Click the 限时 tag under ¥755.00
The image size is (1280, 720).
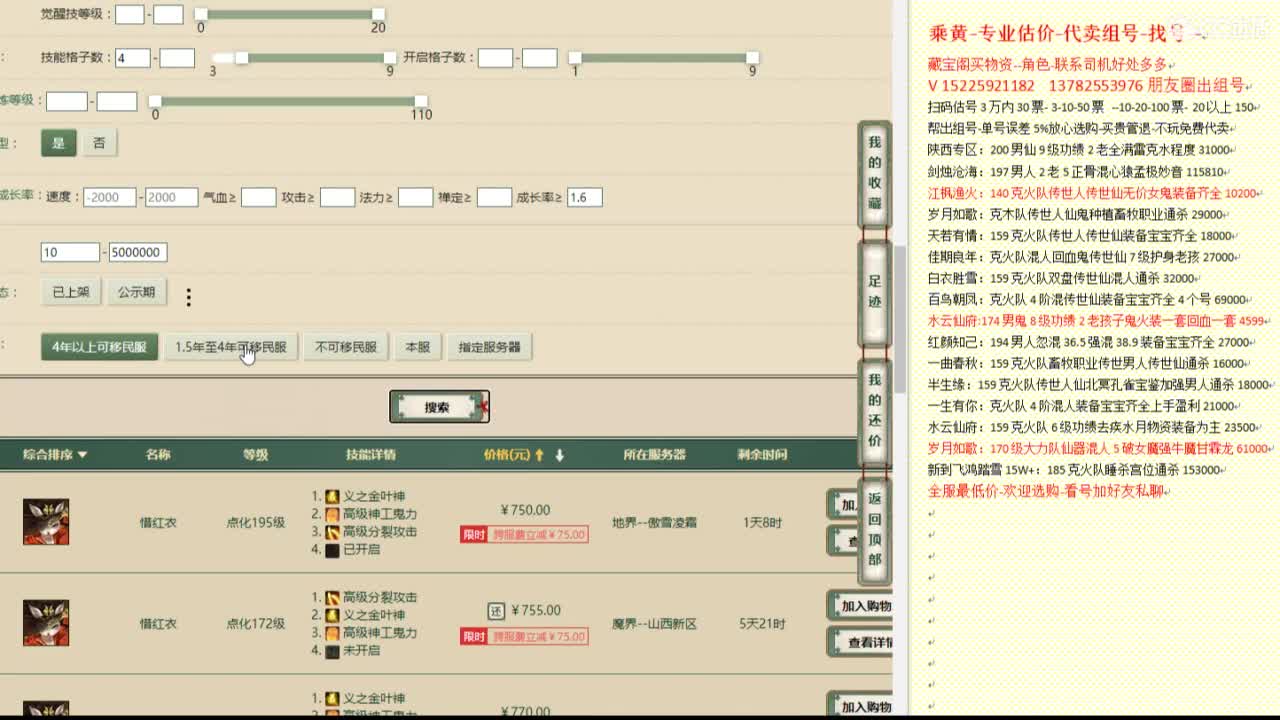473,636
